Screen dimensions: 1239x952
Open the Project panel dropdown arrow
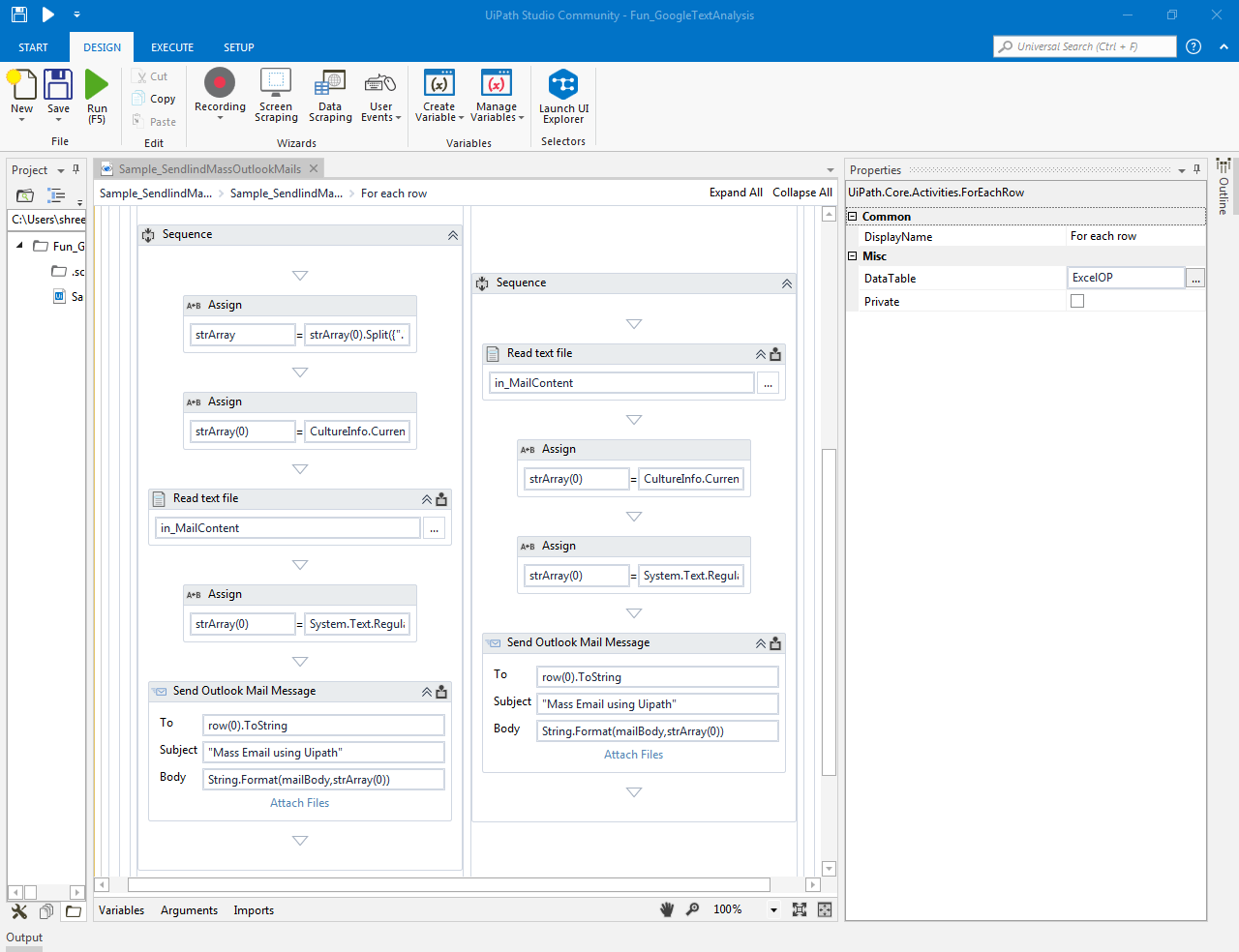pyautogui.click(x=61, y=170)
